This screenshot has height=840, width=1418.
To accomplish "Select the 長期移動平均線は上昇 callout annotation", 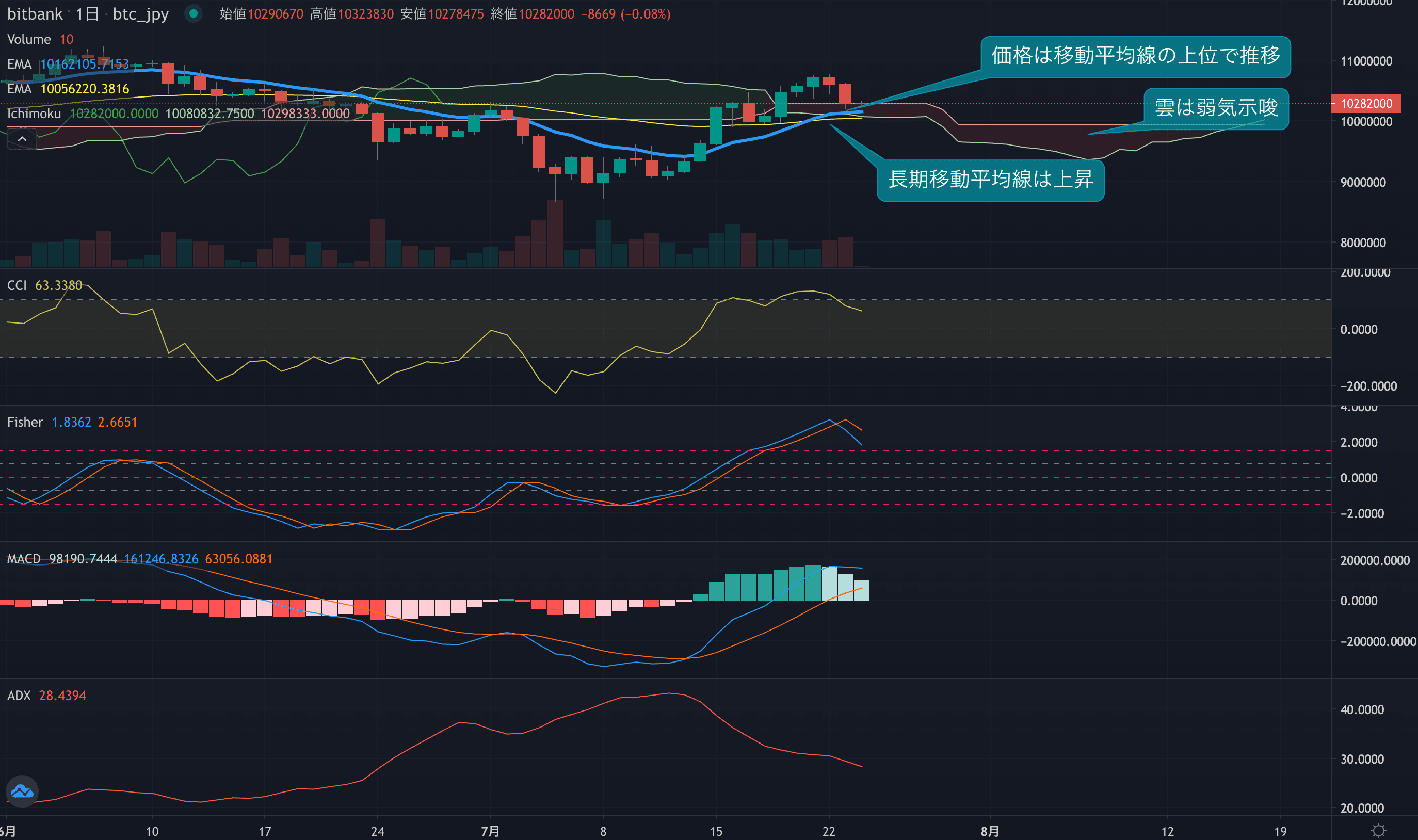I will 990,180.
